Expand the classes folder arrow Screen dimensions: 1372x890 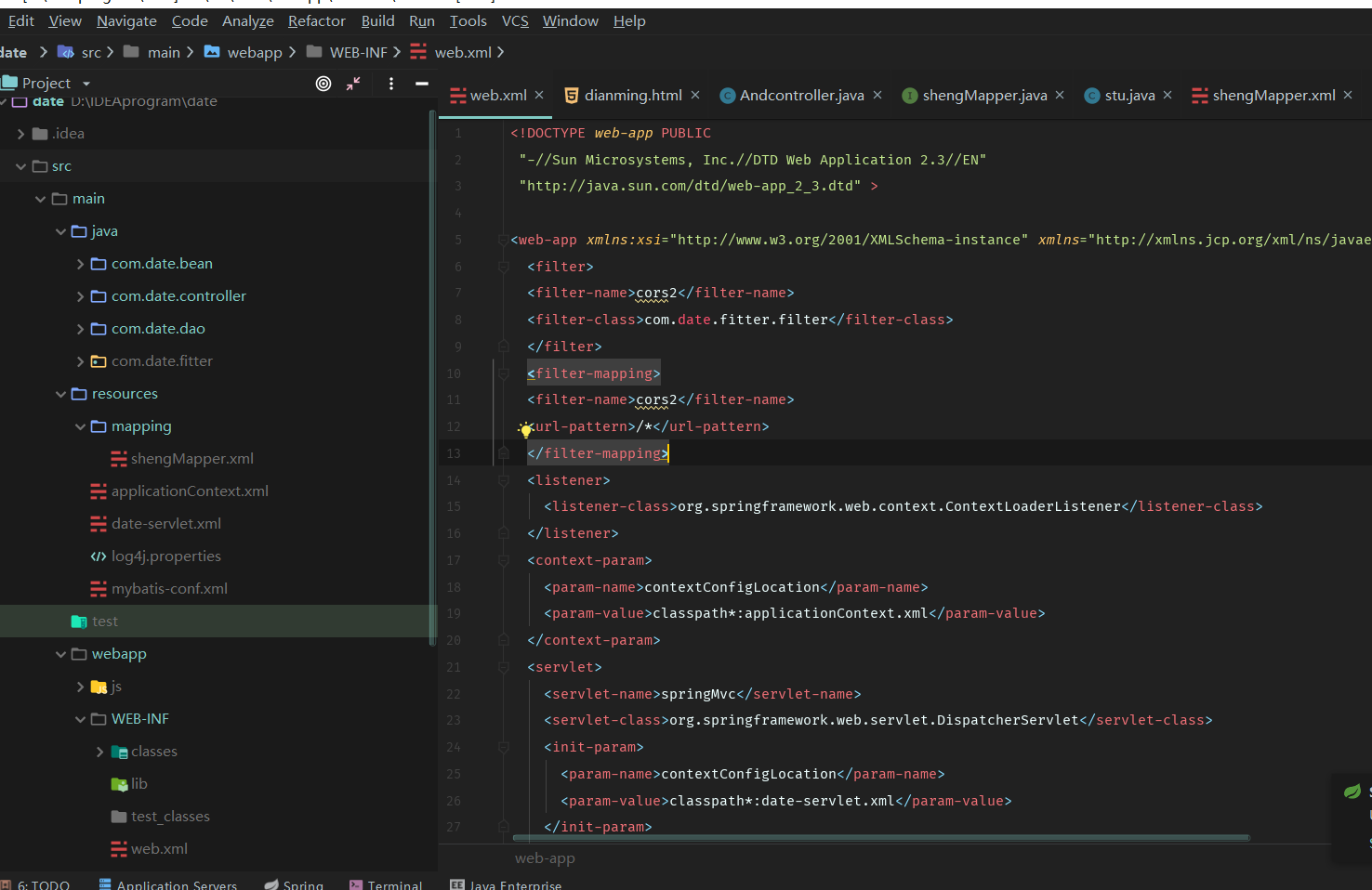pos(99,752)
